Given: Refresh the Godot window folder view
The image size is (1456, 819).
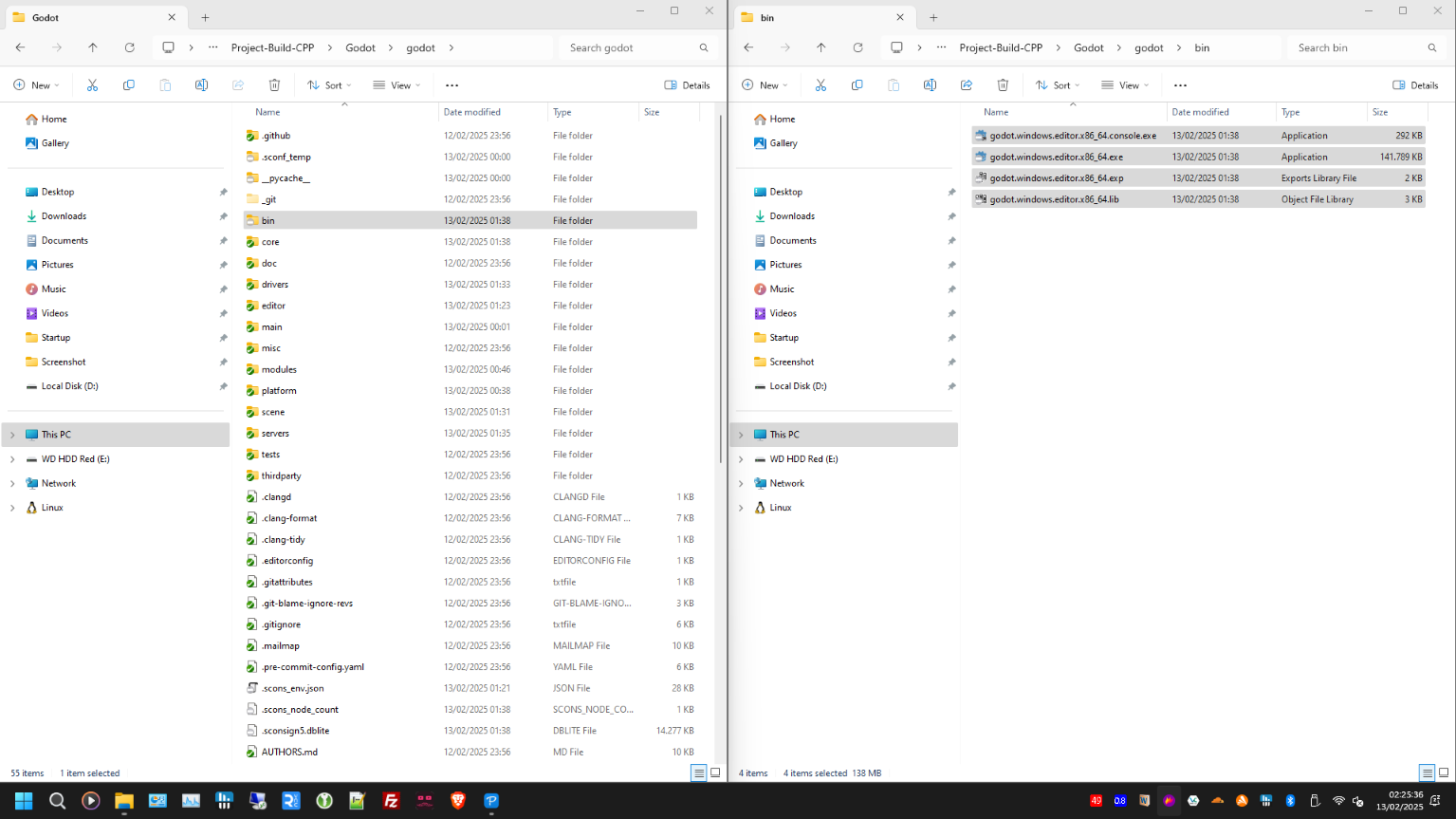Looking at the screenshot, I should 129,47.
